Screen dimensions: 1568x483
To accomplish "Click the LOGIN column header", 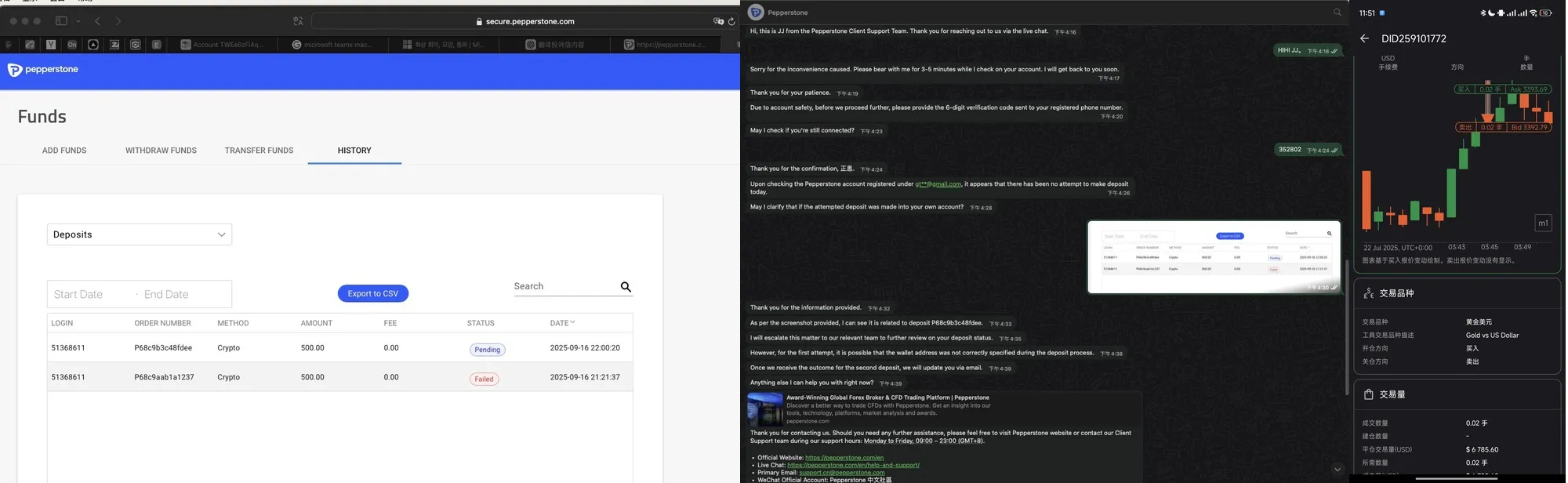I will 62,323.
